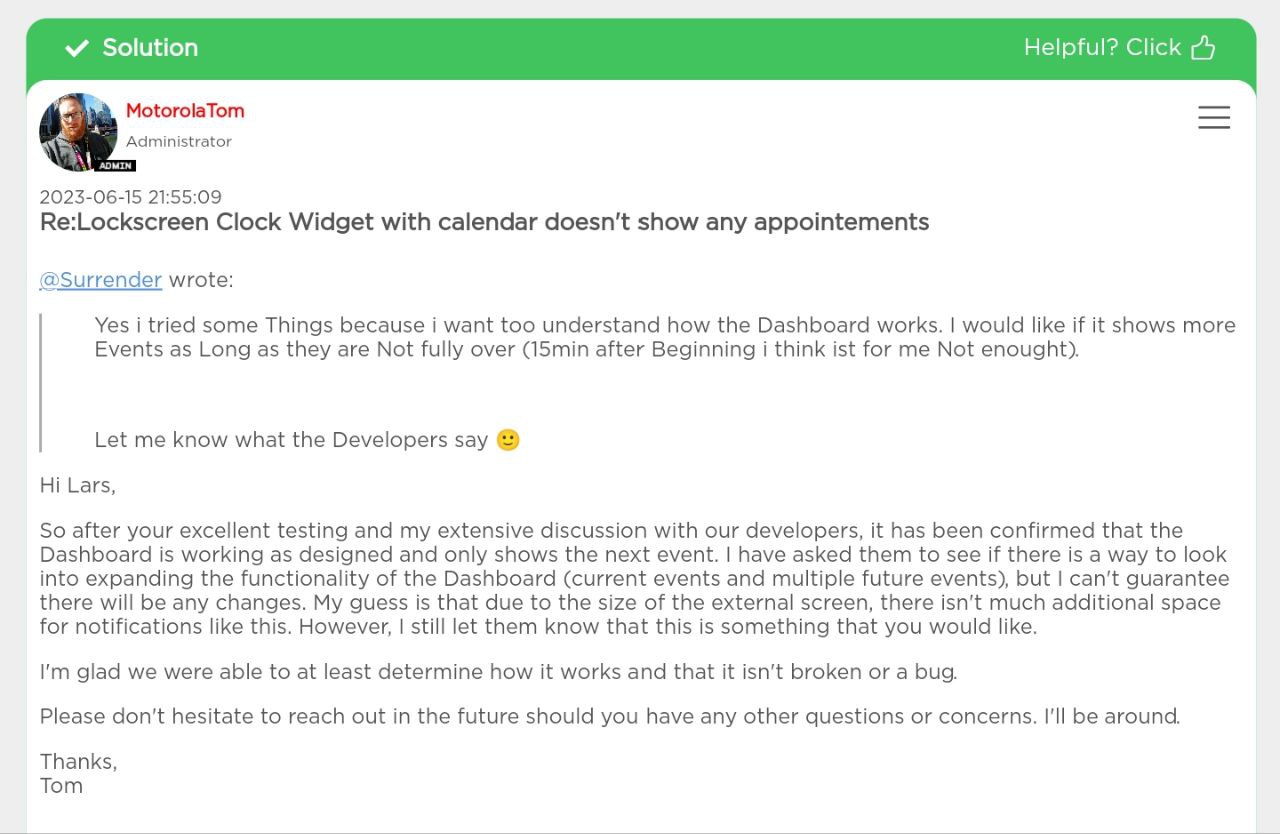Click the smiley emoji in the quote
Viewport: 1280px width, 834px height.
[x=508, y=440]
